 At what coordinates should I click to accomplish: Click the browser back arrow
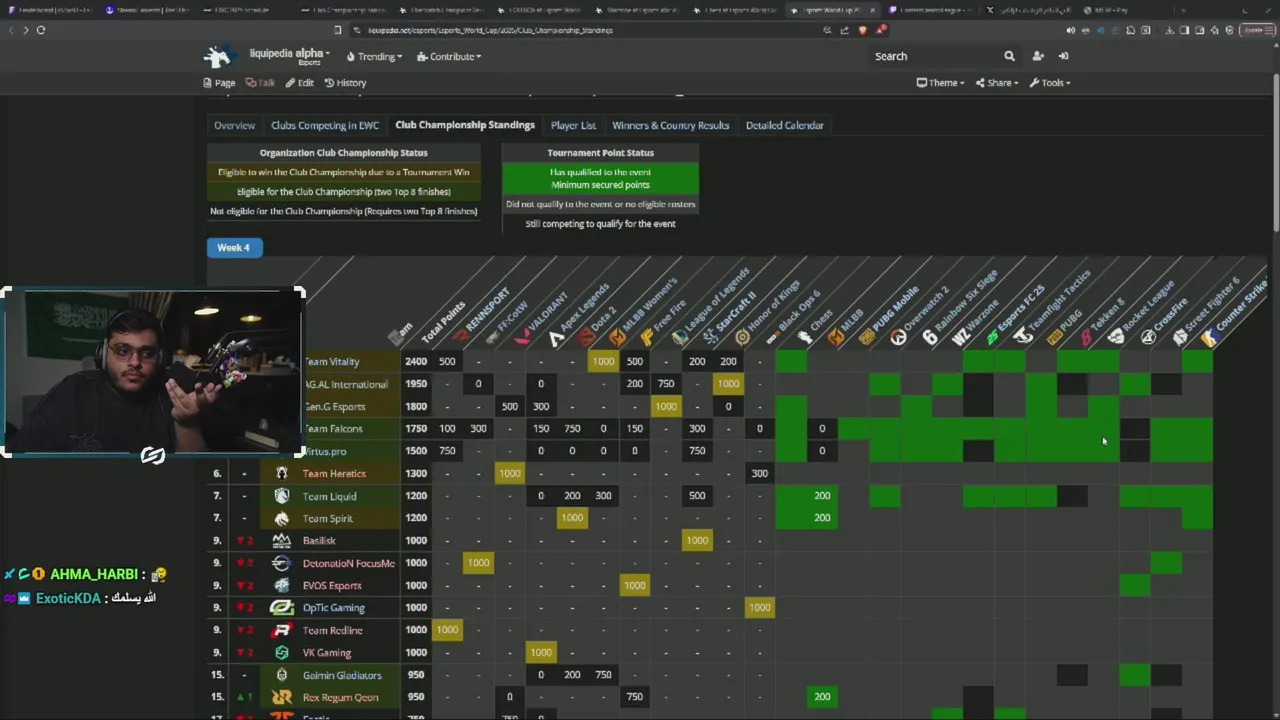(x=11, y=30)
